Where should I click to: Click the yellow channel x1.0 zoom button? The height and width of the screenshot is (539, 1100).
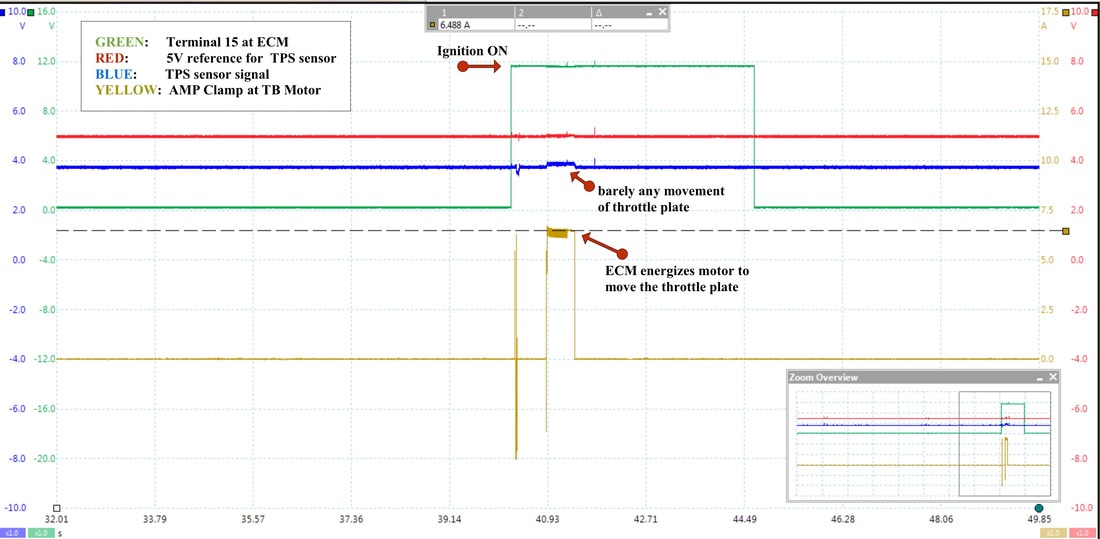pos(1054,533)
